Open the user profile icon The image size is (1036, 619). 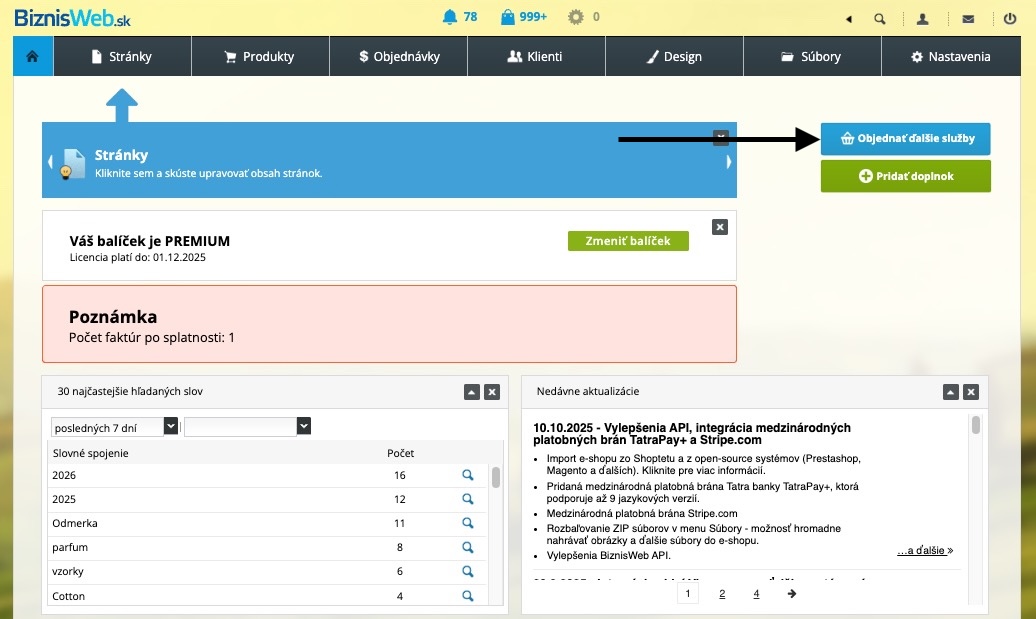click(923, 18)
